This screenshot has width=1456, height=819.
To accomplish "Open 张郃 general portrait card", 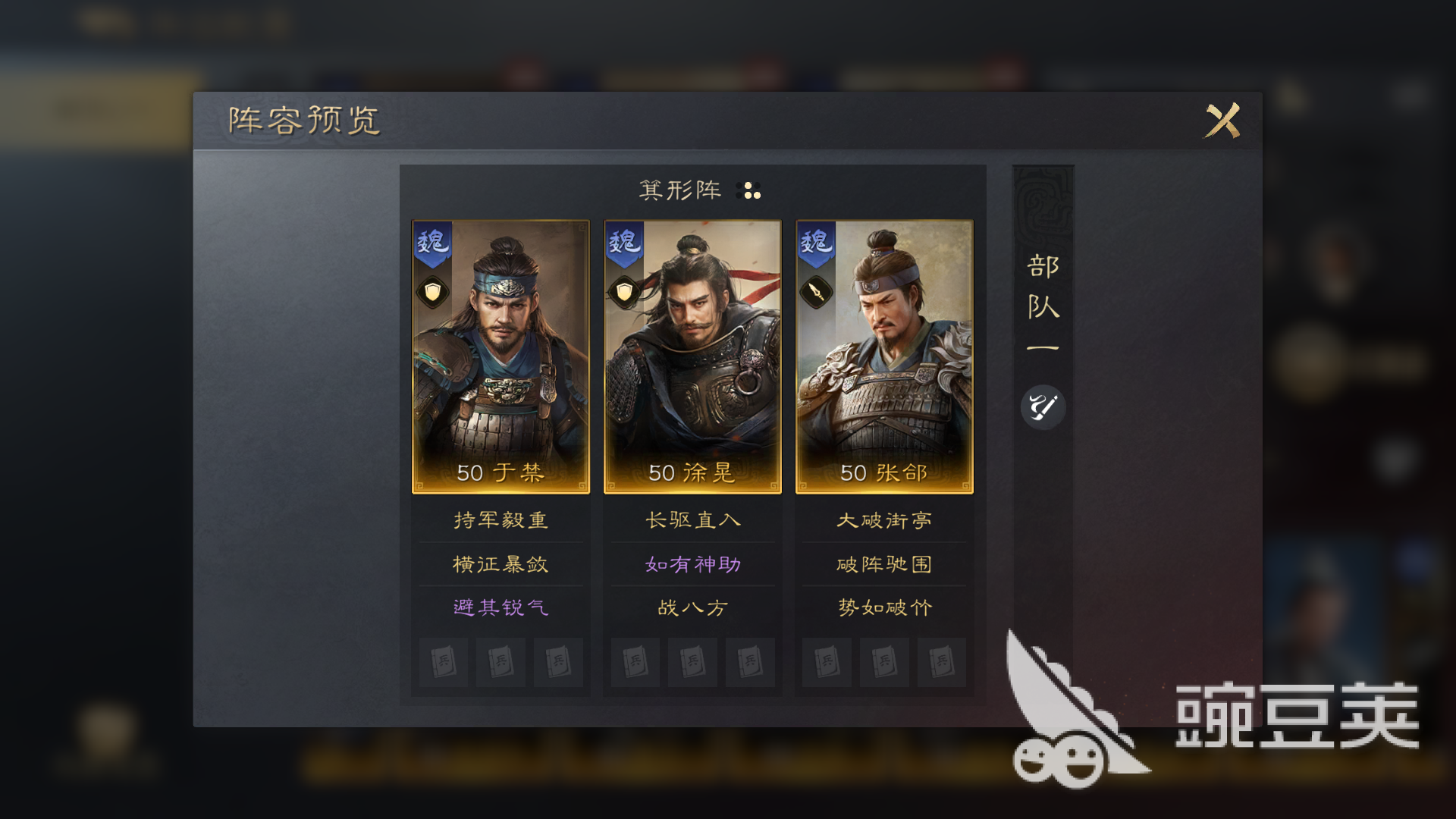I will coord(884,357).
